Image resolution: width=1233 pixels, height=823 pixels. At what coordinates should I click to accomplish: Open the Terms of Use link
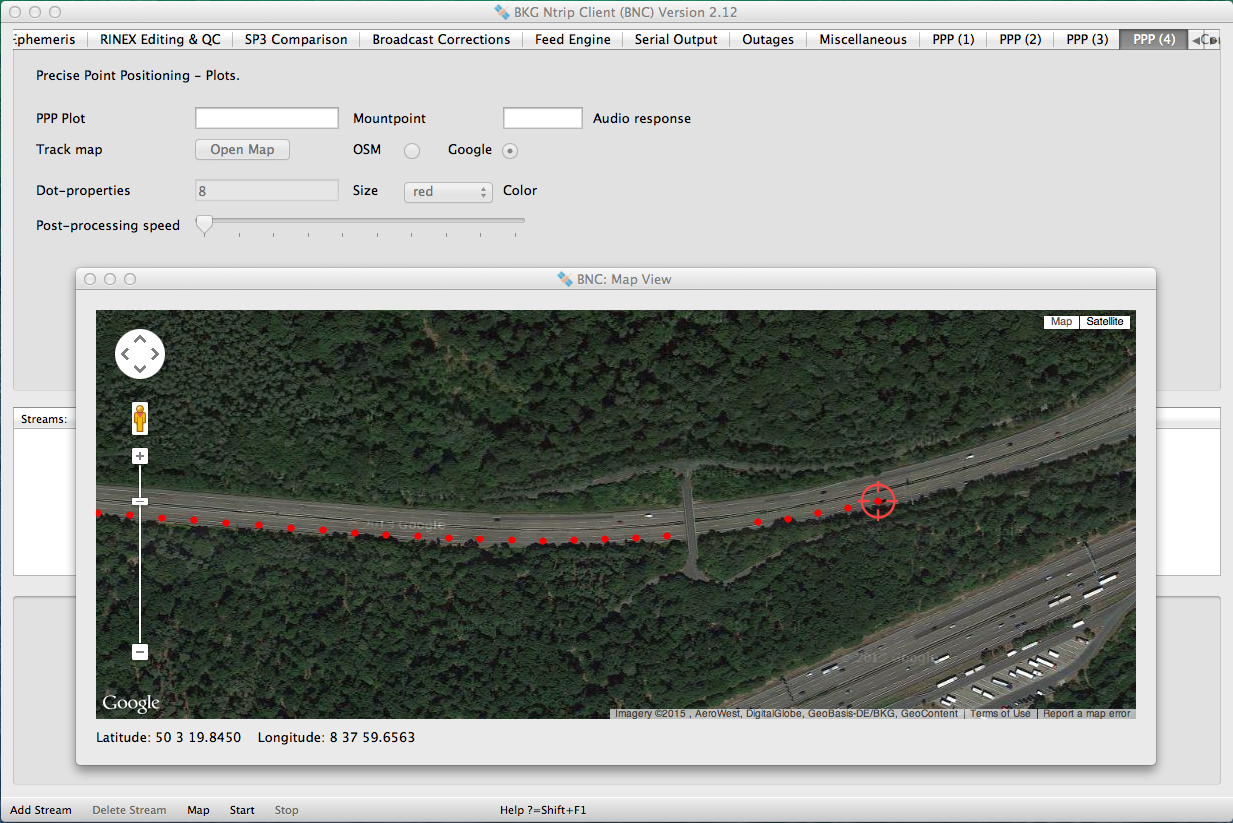[x=1000, y=714]
